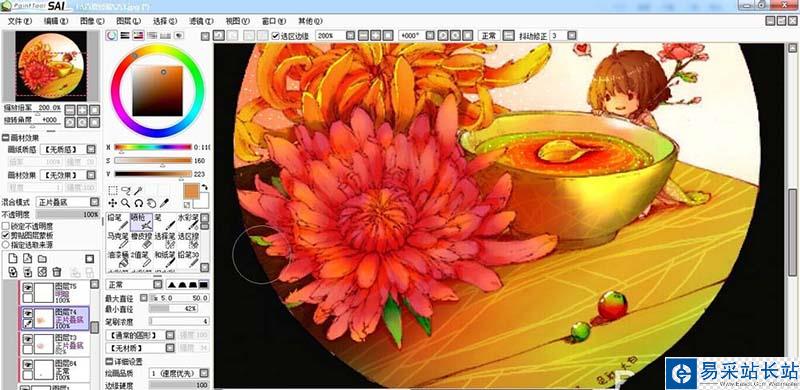
Task: Open the 图层 Layer menu
Action: pyautogui.click(x=128, y=21)
